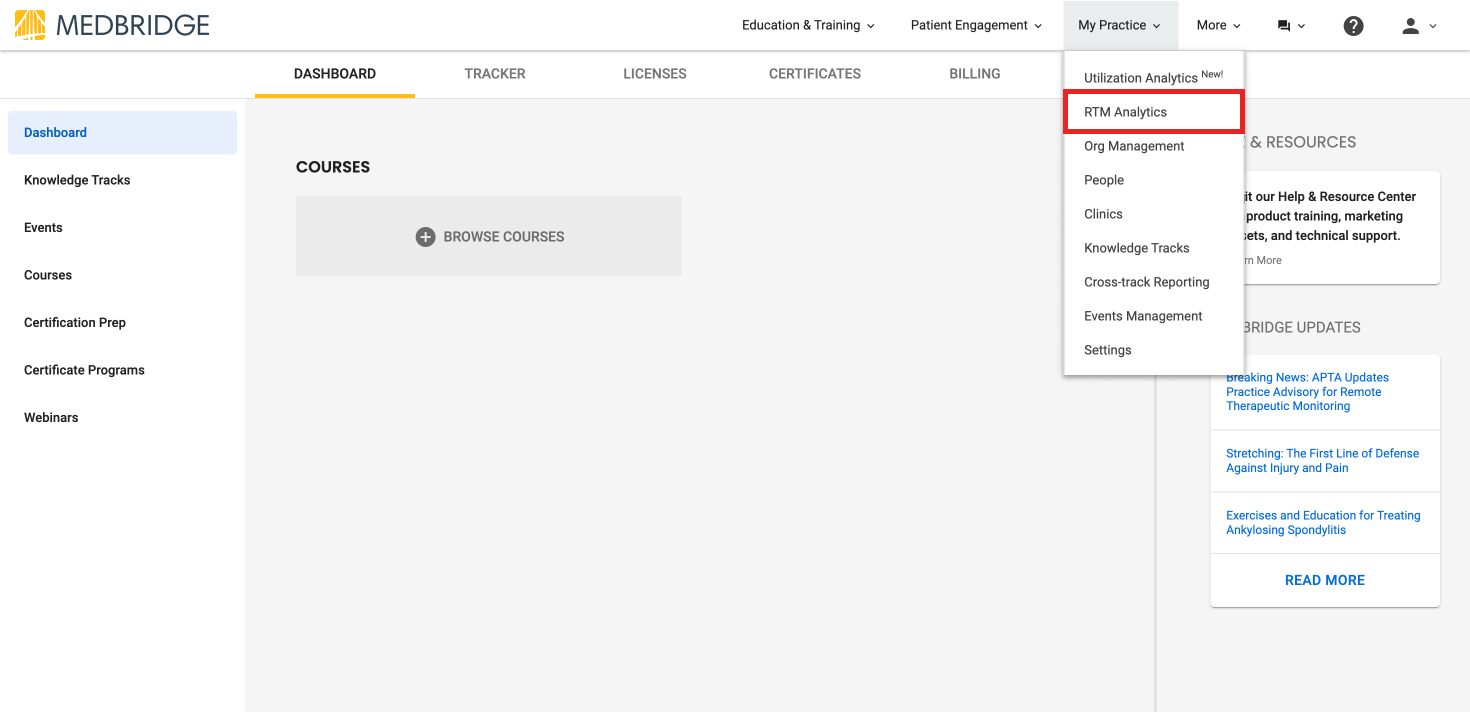Switch to the Dashboard tab
Image resolution: width=1470 pixels, height=712 pixels.
click(335, 74)
